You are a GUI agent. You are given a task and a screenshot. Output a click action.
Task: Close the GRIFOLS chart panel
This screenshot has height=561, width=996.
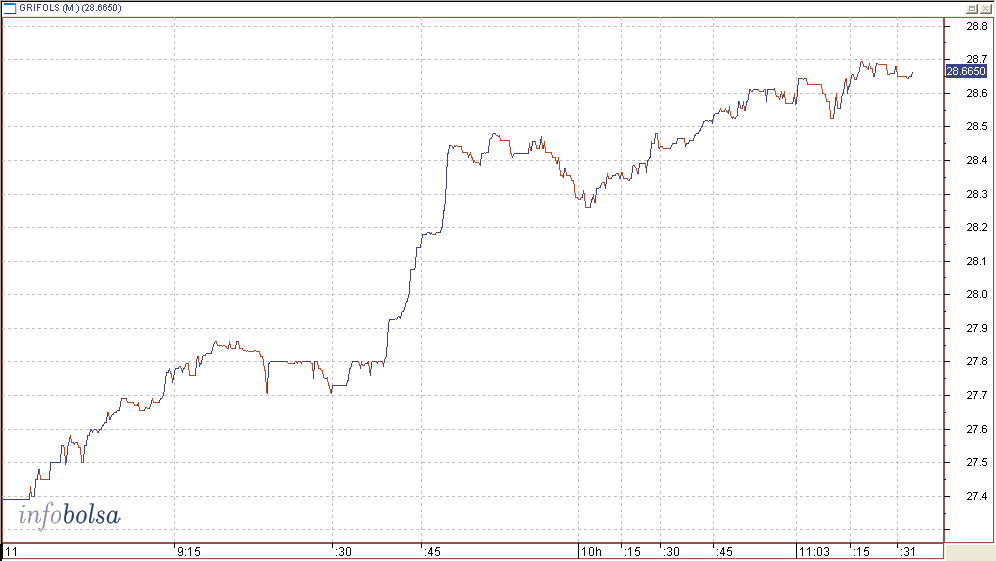click(x=985, y=8)
